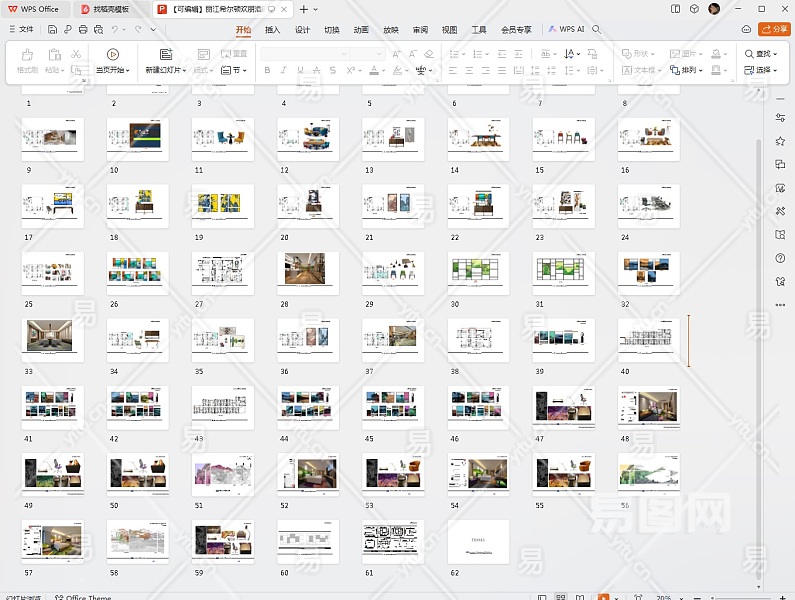Toggle italic text formatting

(x=284, y=71)
